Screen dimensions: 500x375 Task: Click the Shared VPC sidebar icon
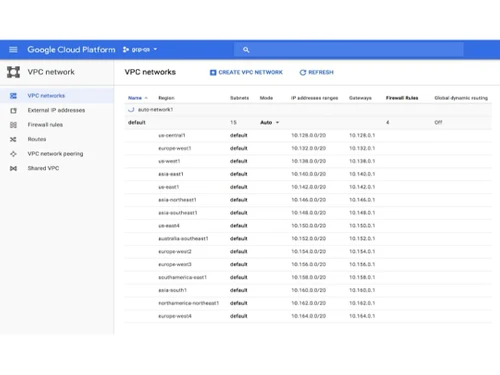[13, 168]
